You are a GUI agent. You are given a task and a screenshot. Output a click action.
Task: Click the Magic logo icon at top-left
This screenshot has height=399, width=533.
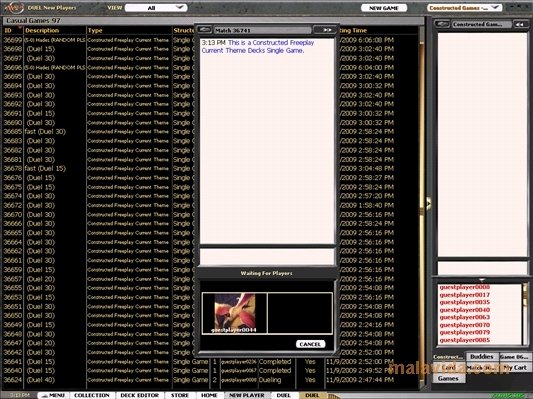coord(14,7)
